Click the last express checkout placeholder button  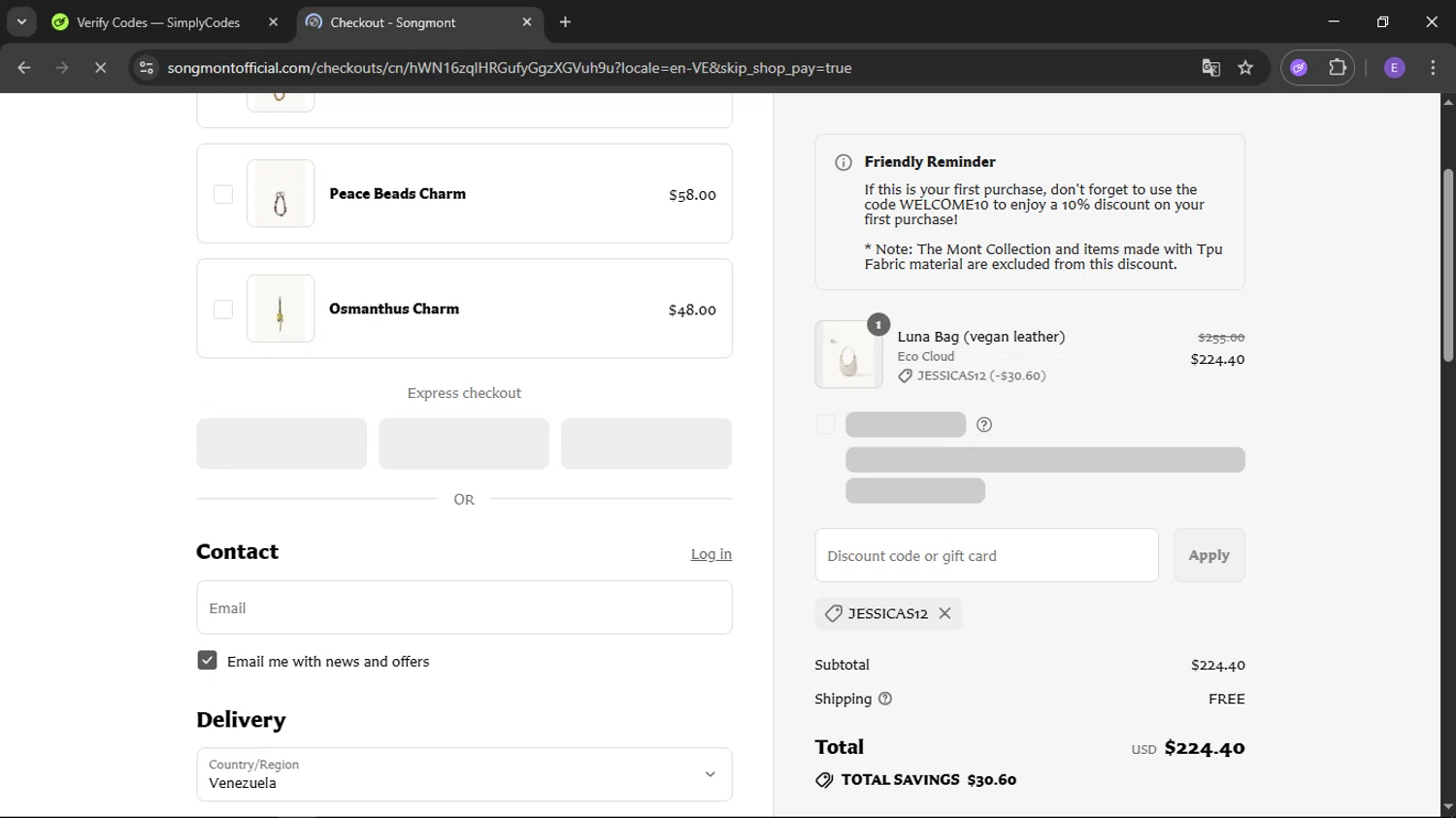point(646,443)
